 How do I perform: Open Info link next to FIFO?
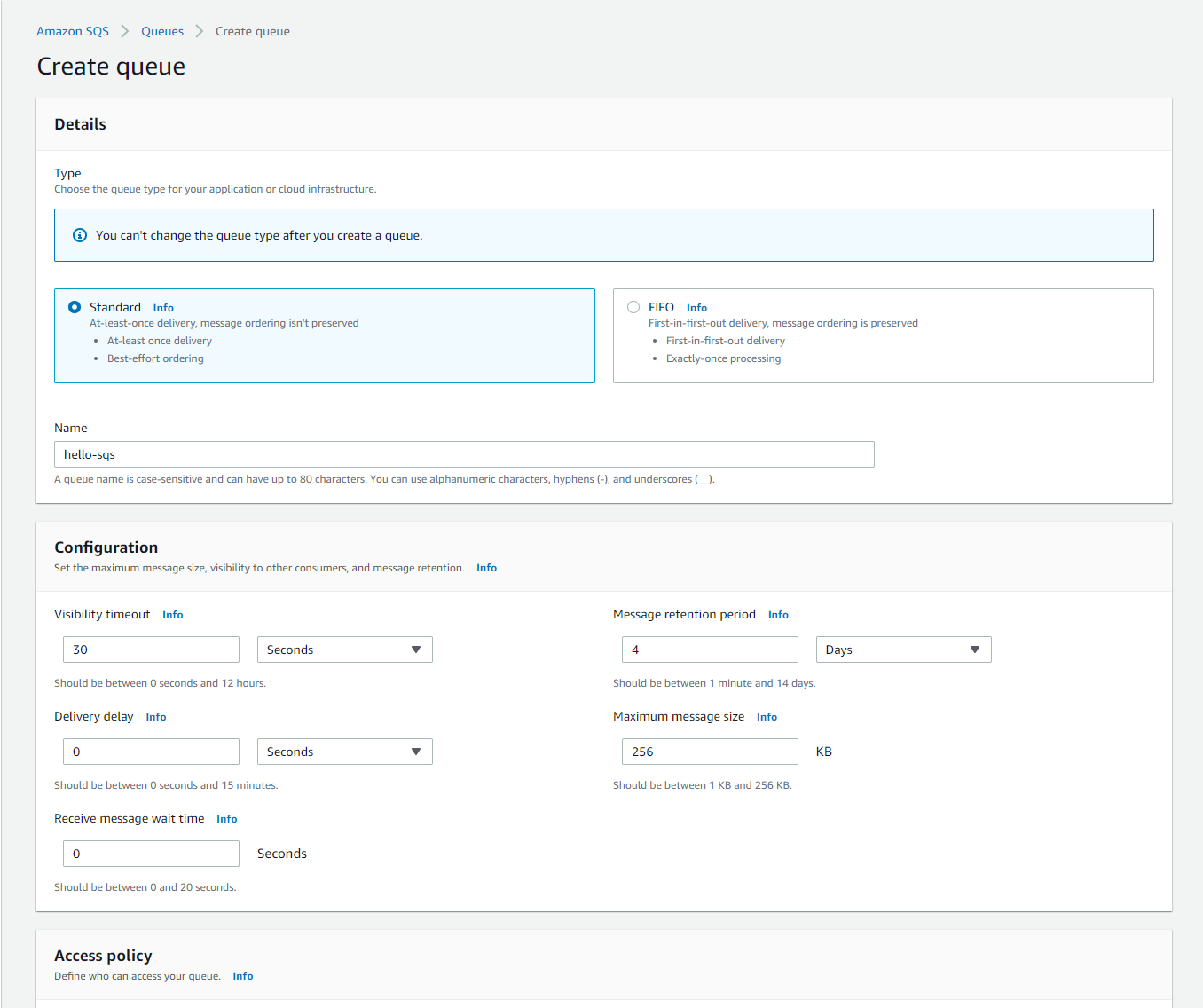click(x=696, y=308)
